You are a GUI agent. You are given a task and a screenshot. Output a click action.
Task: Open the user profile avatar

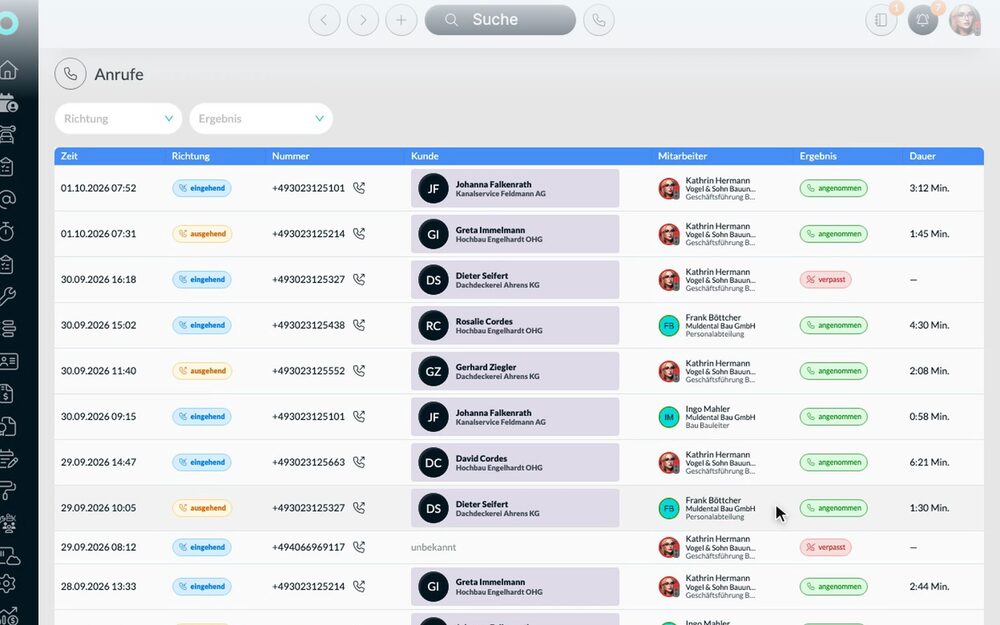964,20
